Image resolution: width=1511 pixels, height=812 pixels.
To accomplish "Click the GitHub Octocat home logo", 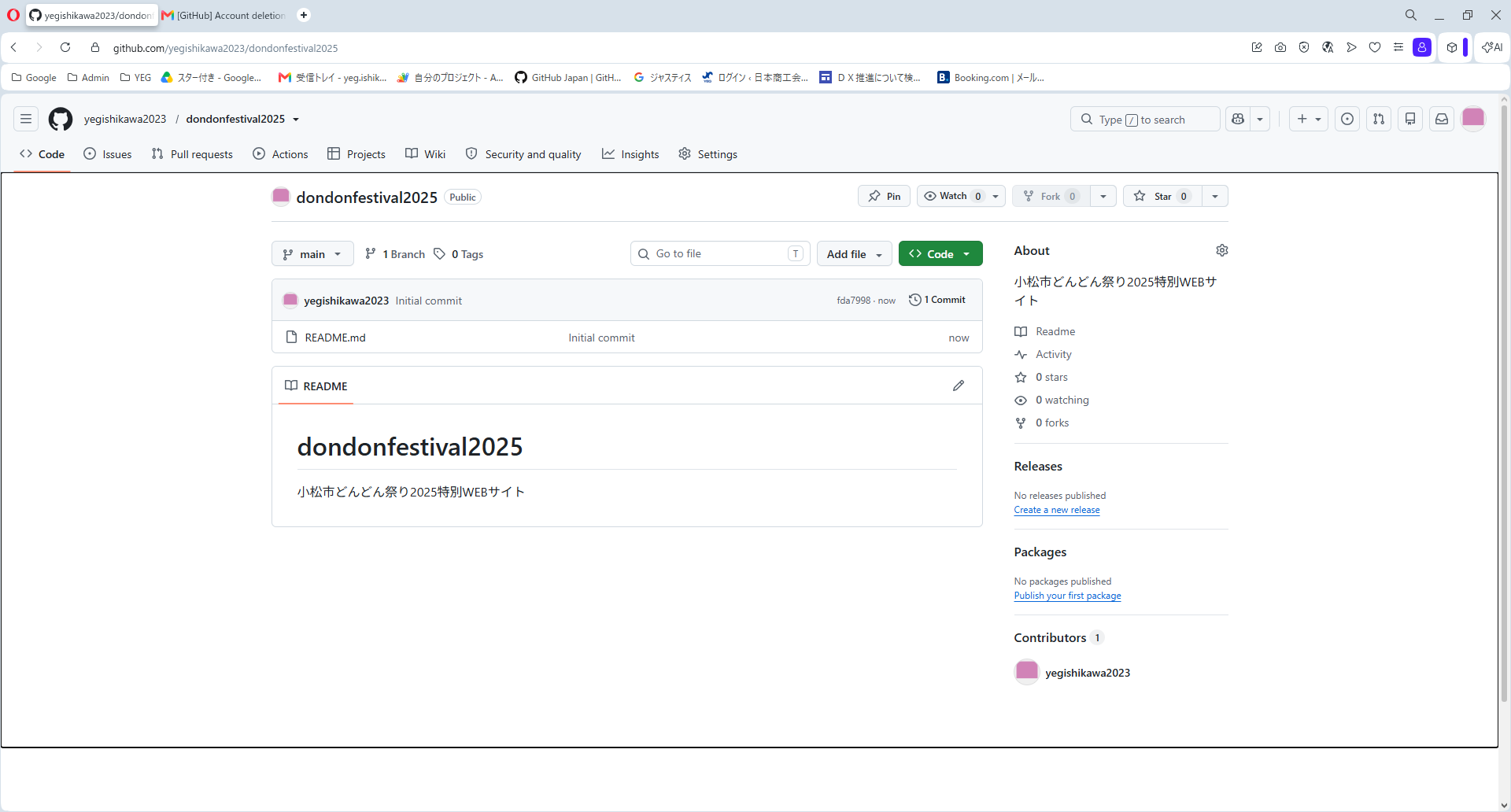I will pyautogui.click(x=61, y=119).
